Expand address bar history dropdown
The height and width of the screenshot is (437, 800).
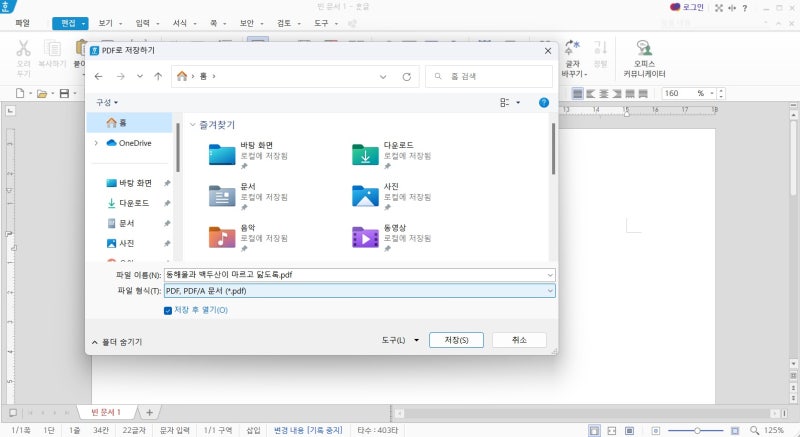383,76
